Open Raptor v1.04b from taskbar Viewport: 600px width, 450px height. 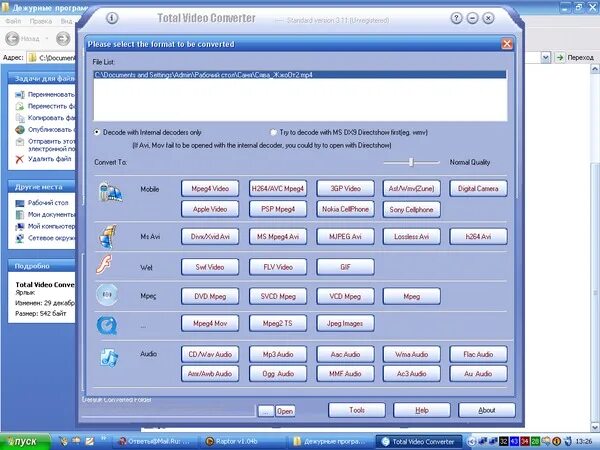tap(243, 442)
